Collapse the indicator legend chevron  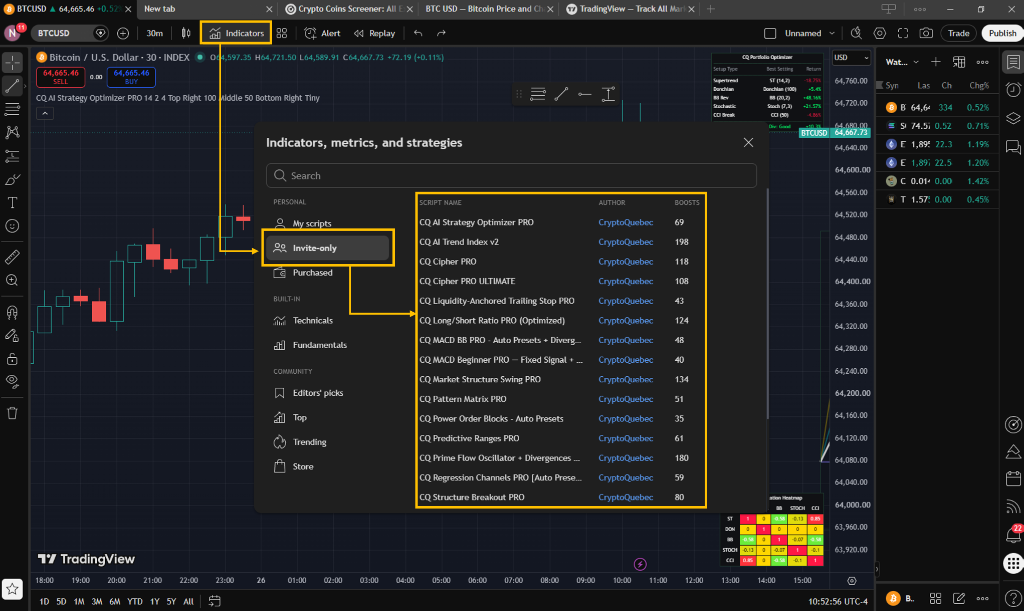[x=44, y=114]
